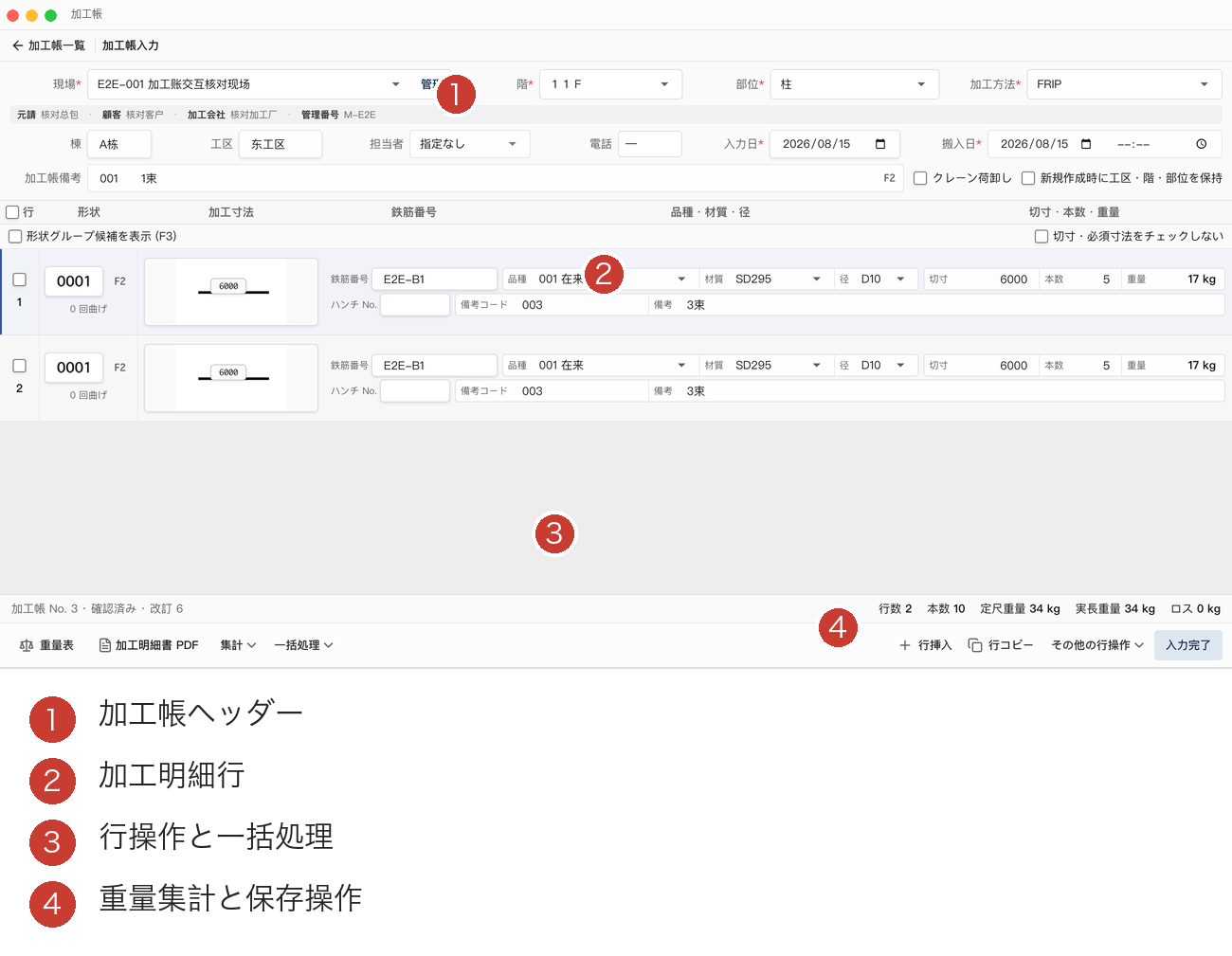Click row 1 備考コード 003 field
1232x956 pixels.
(x=552, y=305)
